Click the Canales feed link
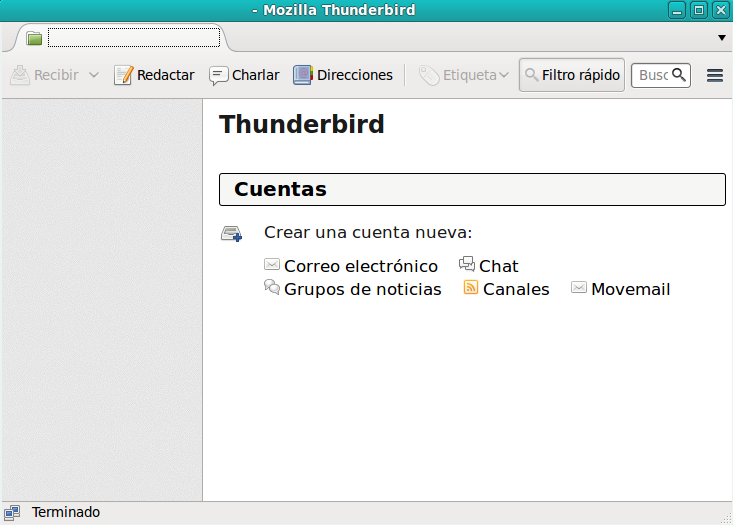 516,289
